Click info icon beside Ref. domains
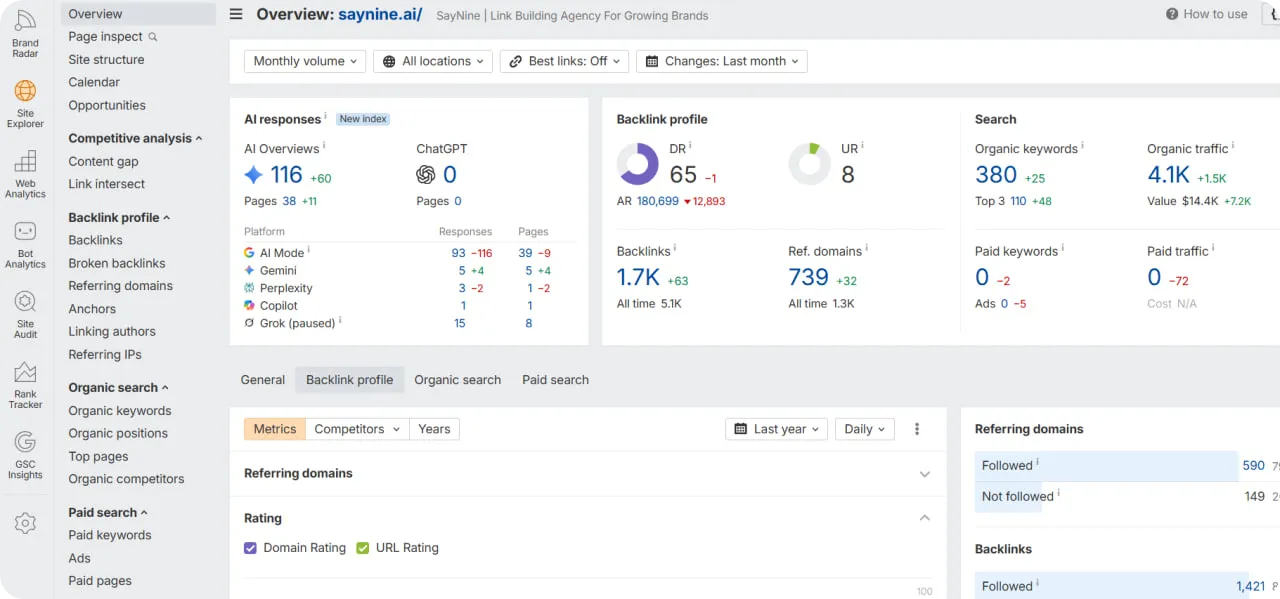The width and height of the screenshot is (1280, 599). 867,249
